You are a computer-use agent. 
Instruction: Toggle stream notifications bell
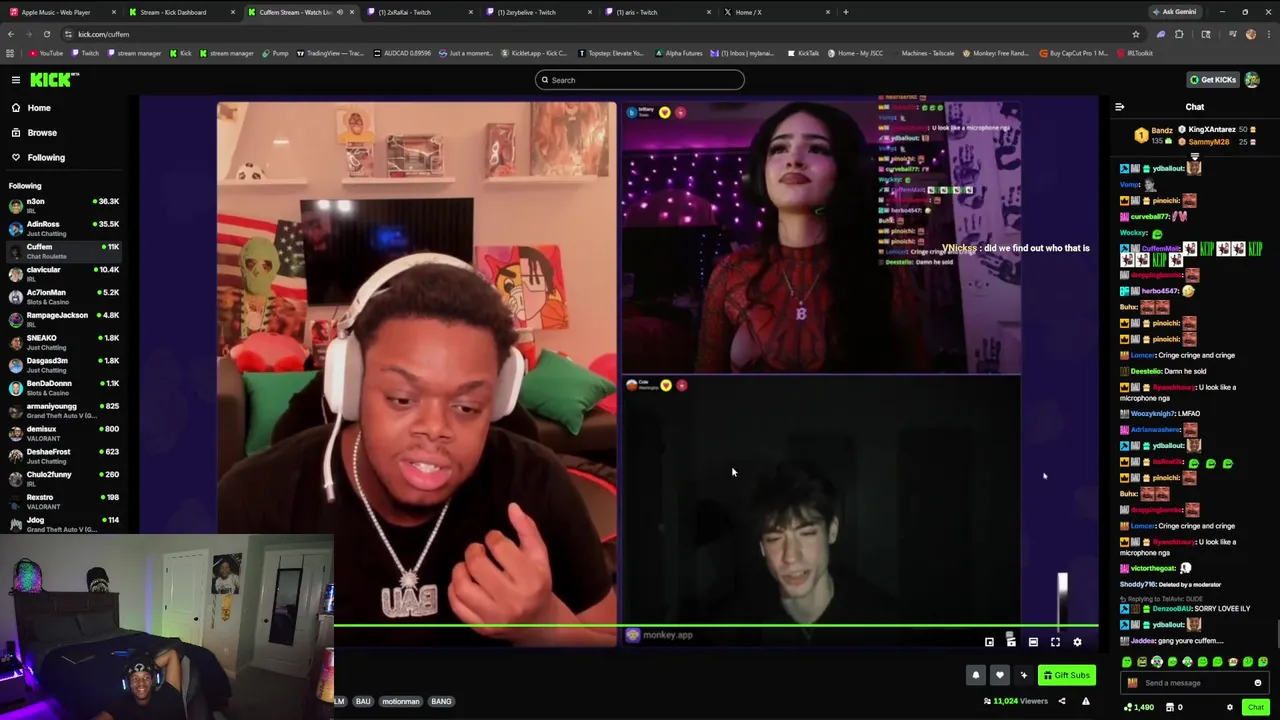coord(976,676)
